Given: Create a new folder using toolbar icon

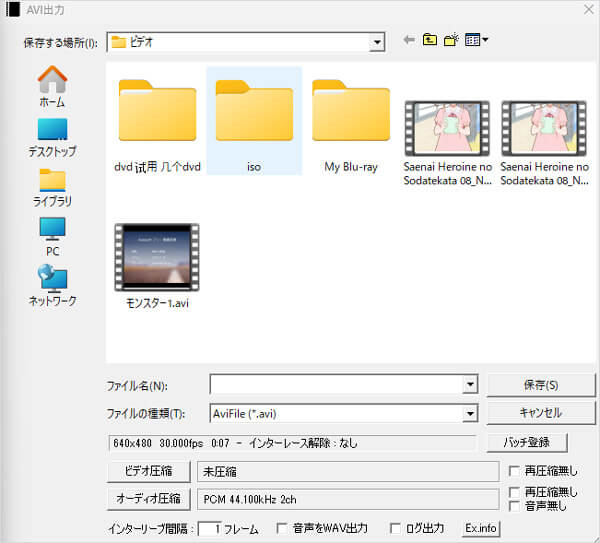Looking at the screenshot, I should [452, 40].
